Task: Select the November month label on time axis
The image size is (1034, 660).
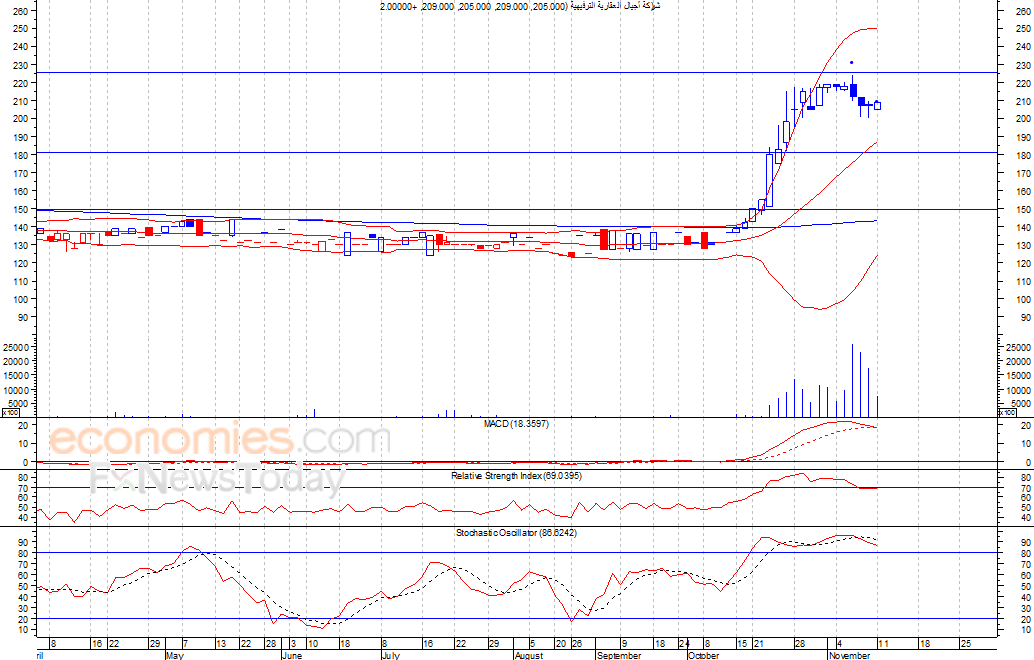Action: coord(849,655)
